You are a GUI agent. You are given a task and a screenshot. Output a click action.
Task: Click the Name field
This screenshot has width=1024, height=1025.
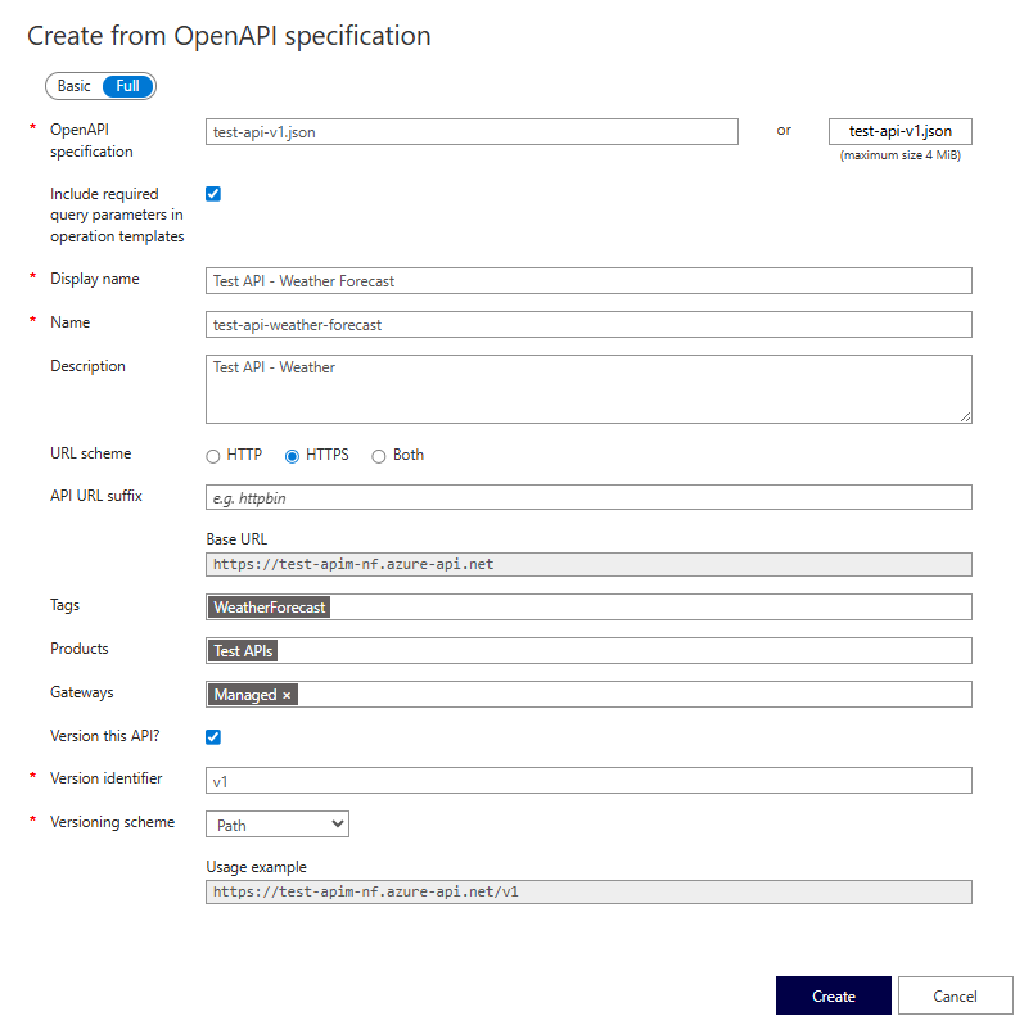tap(588, 324)
